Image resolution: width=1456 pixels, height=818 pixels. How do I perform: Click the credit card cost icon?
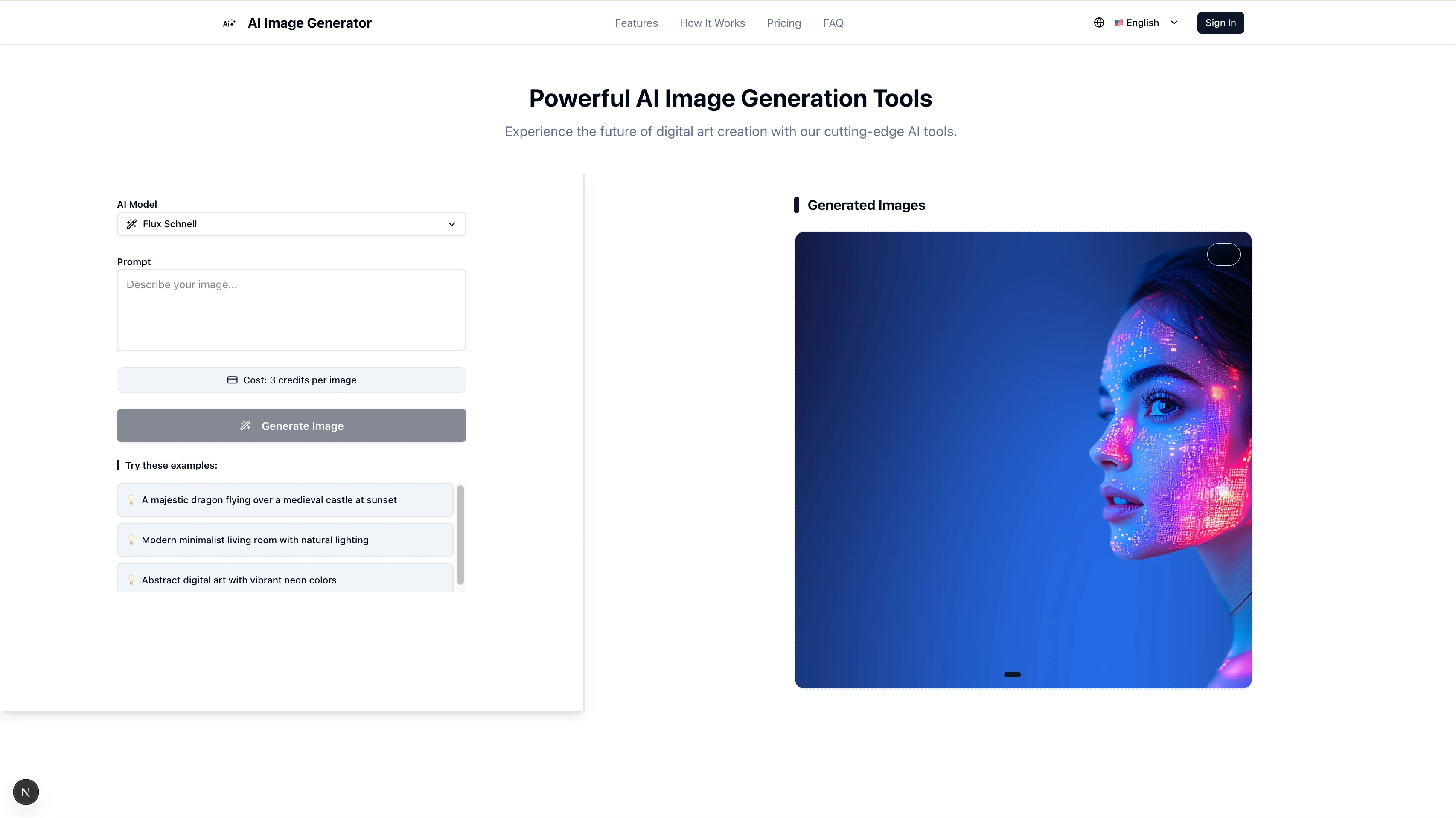tap(232, 380)
